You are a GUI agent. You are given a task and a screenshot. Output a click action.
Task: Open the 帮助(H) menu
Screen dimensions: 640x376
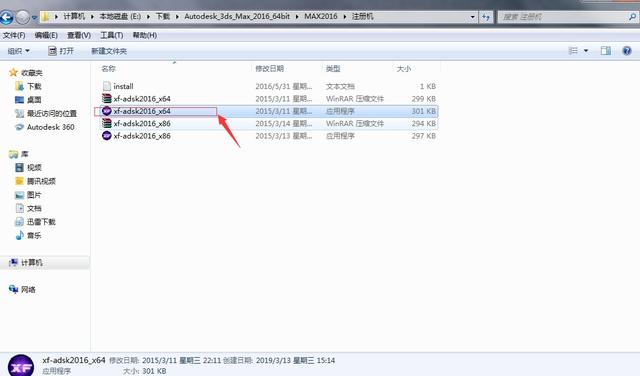pos(145,35)
